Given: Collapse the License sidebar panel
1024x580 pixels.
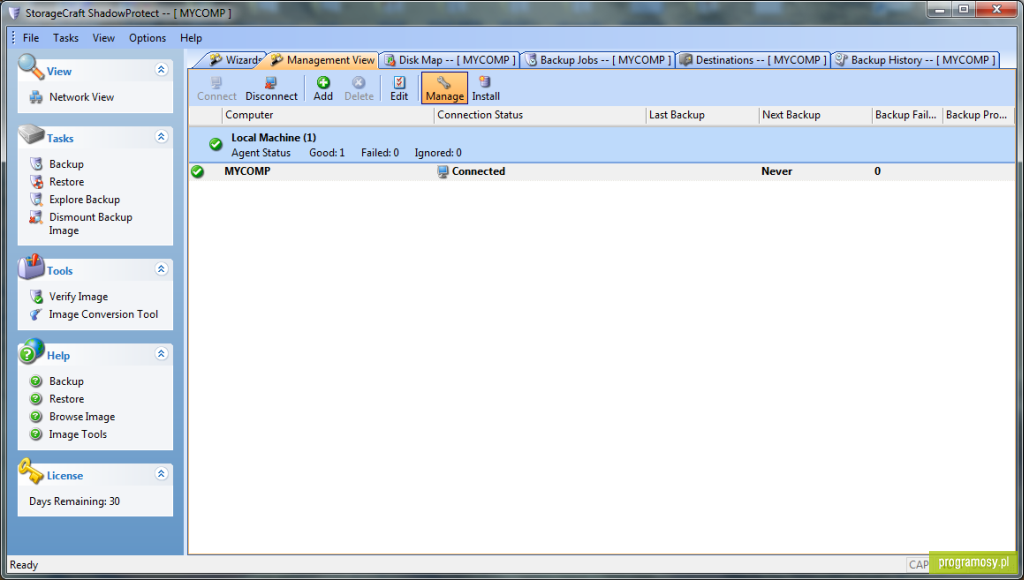Looking at the screenshot, I should [x=161, y=474].
